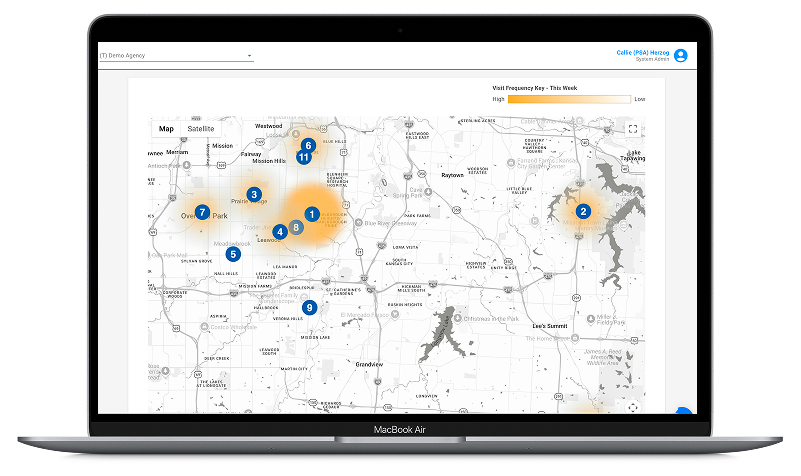Select map marker number 6
Image resolution: width=801 pixels, height=476 pixels.
(308, 146)
